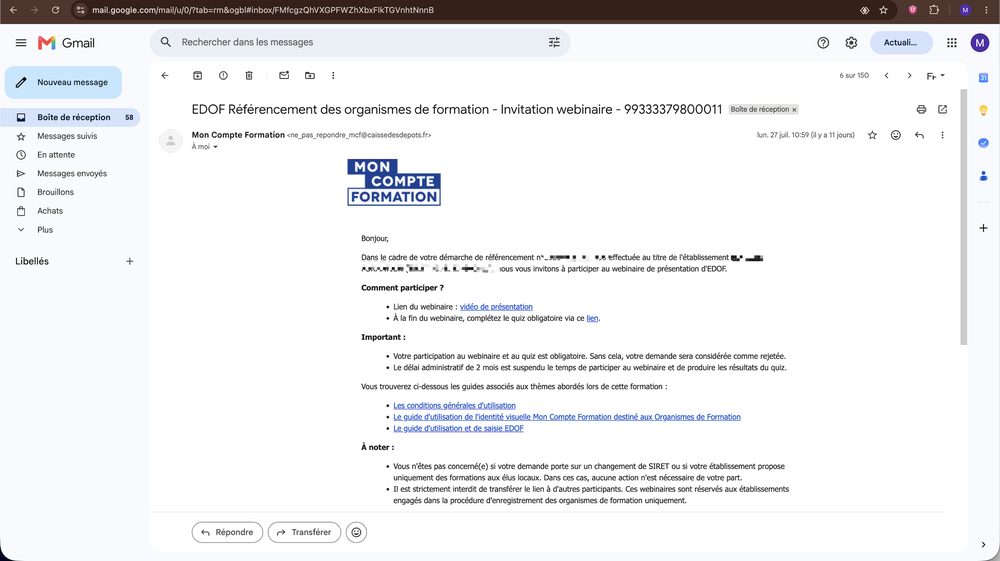The height and width of the screenshot is (561, 1000).
Task: Open the identité visuelle guide link
Action: [x=567, y=417]
